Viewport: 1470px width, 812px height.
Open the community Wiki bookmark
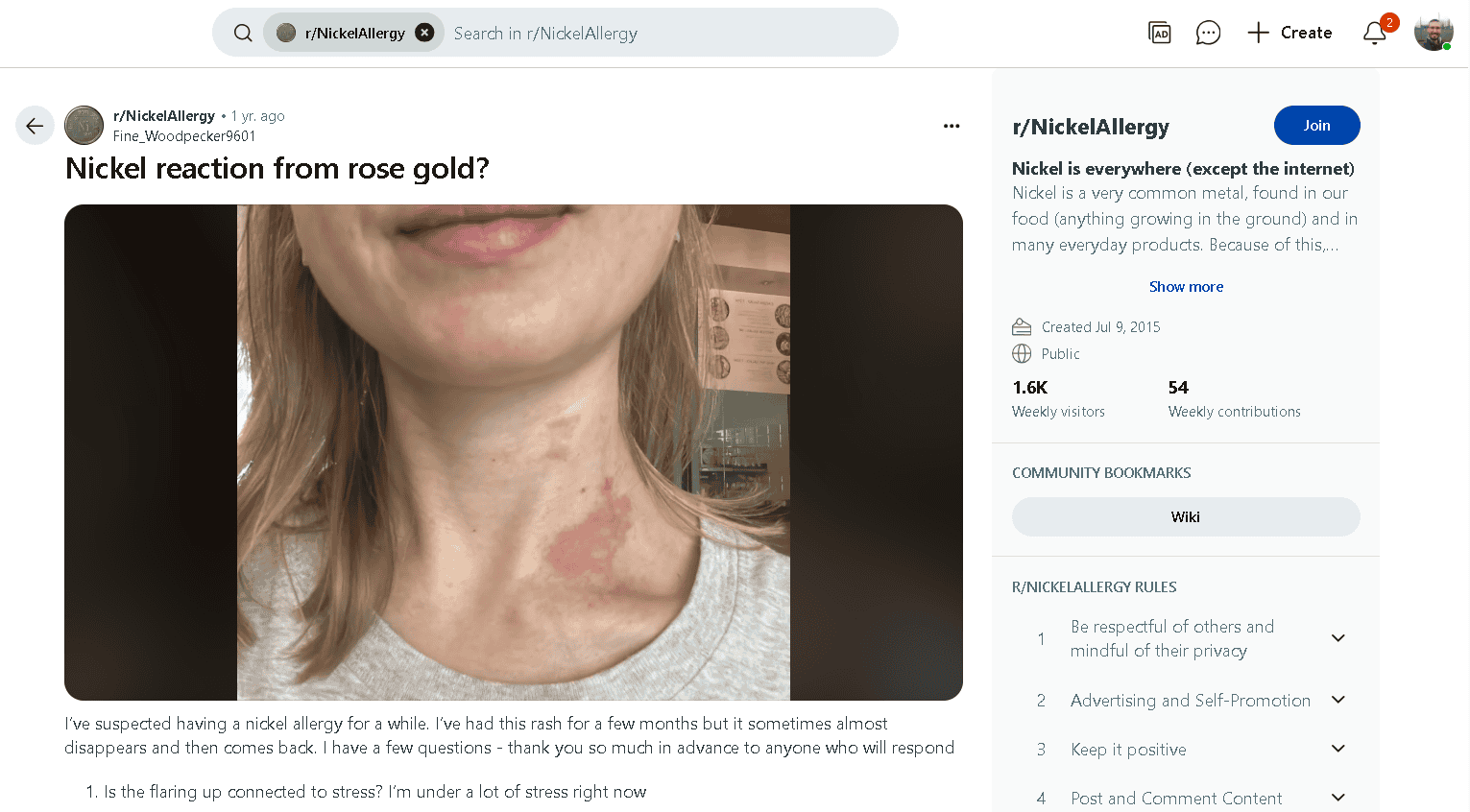click(x=1186, y=516)
